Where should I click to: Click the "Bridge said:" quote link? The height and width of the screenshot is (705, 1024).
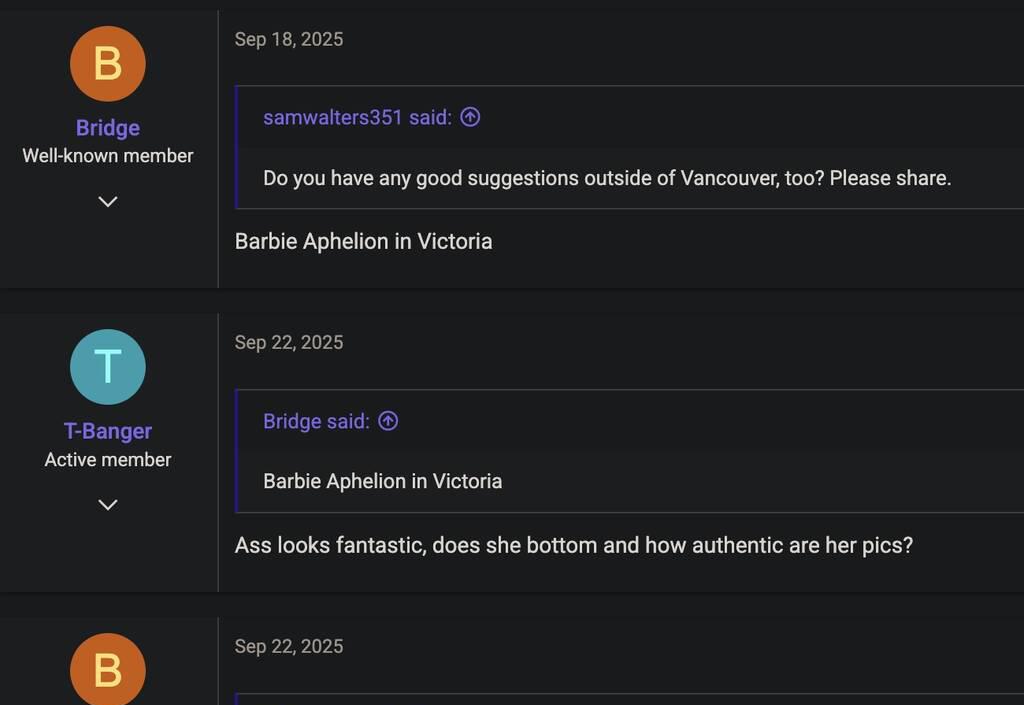[x=316, y=421]
